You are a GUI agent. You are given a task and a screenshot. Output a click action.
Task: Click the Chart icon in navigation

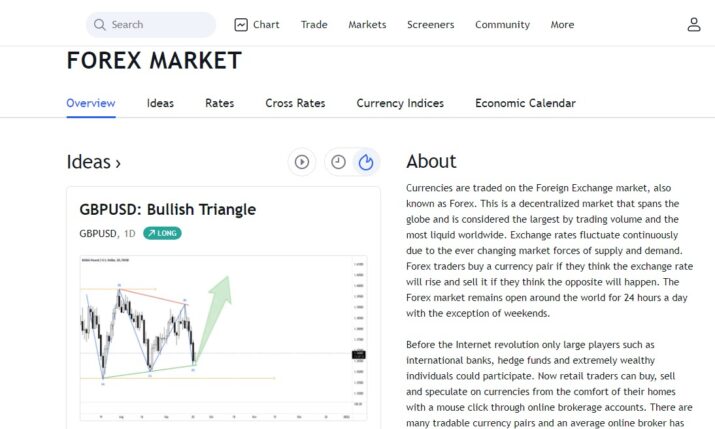[x=241, y=25]
